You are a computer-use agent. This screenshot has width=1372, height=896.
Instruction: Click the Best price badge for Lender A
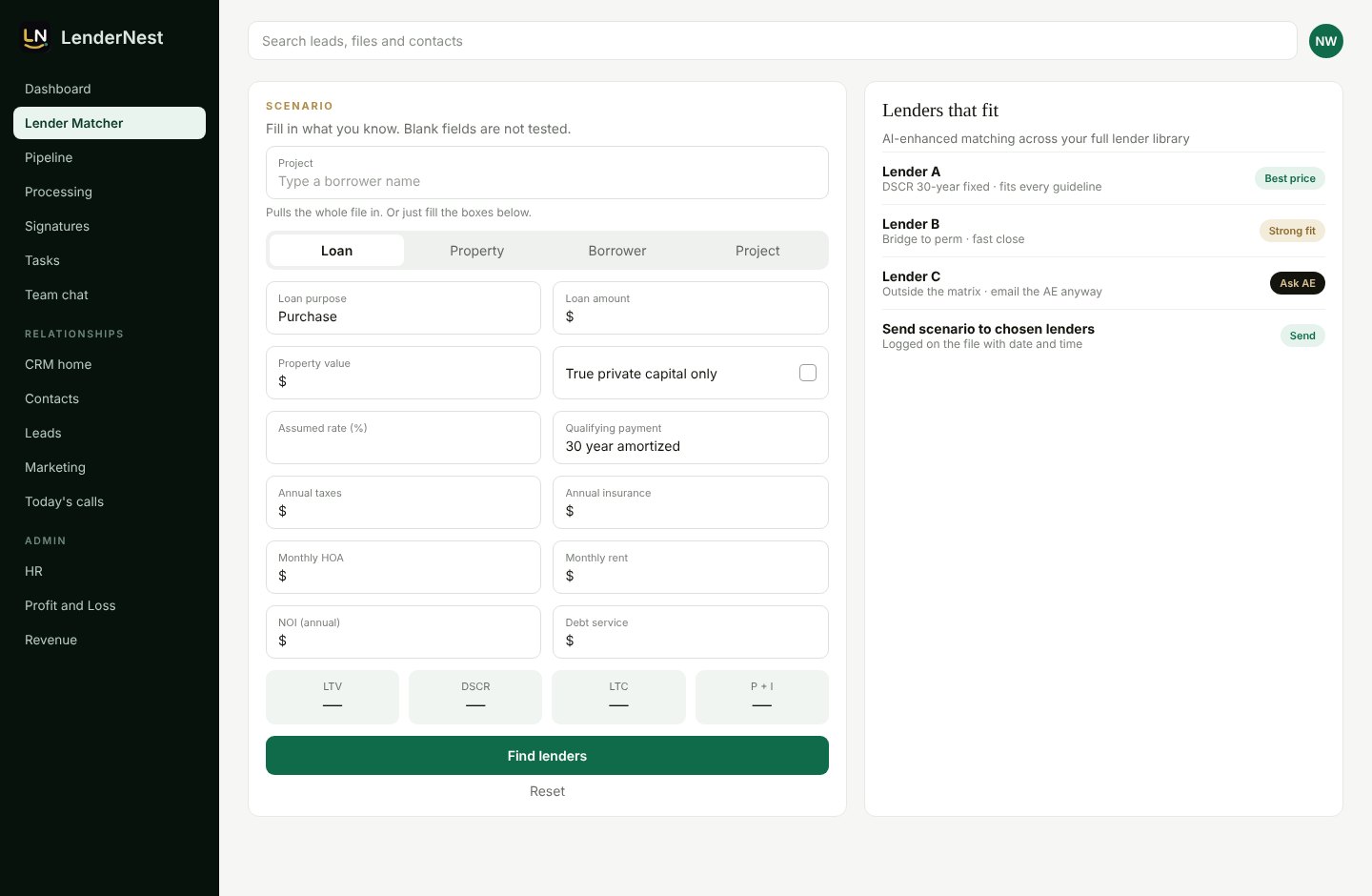pos(1290,178)
